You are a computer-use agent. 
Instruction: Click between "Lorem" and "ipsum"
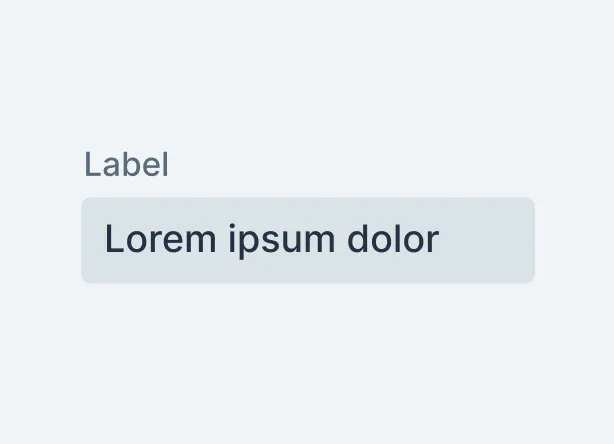pyautogui.click(x=222, y=240)
